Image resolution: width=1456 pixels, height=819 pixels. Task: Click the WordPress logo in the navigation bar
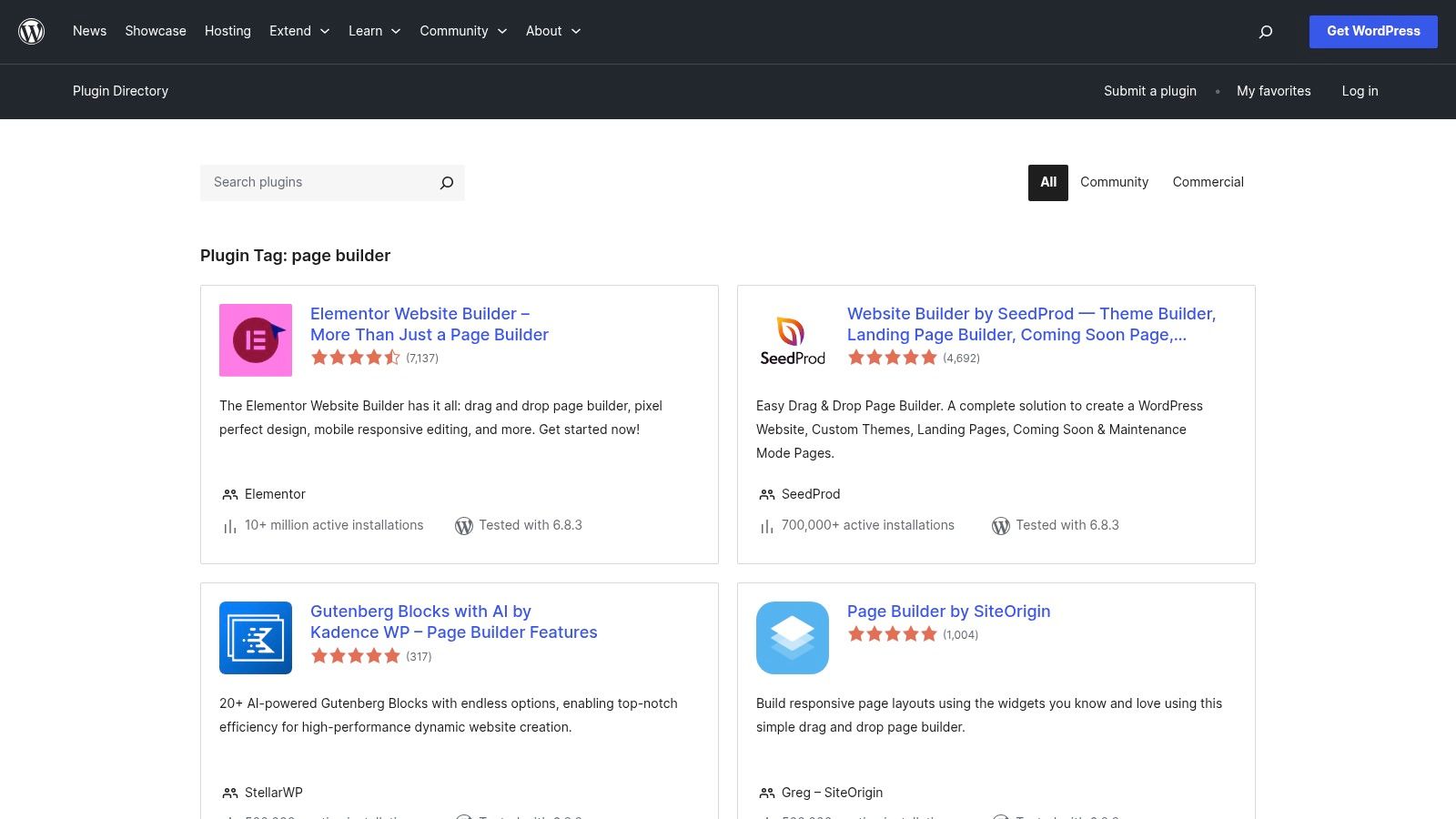click(31, 31)
